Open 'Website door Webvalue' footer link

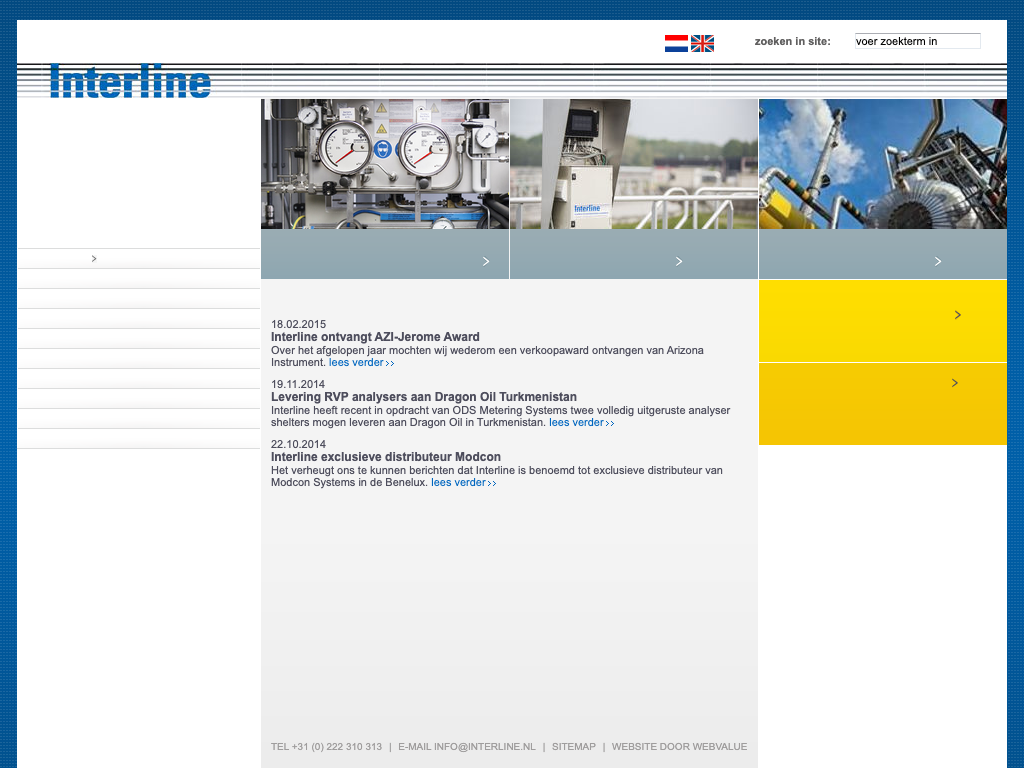coord(679,747)
